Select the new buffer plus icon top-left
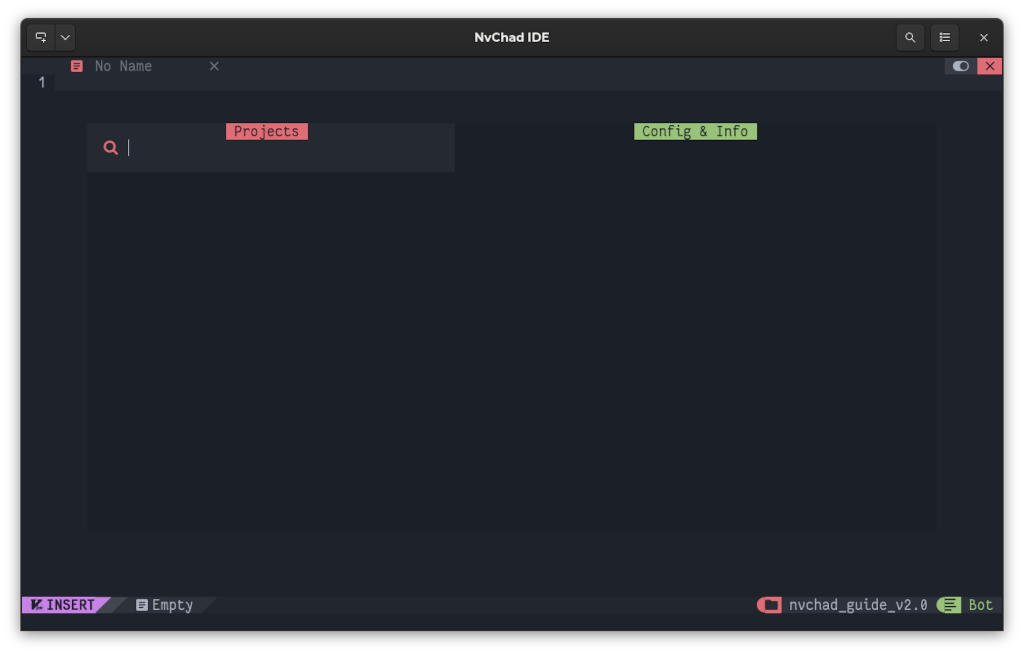1024x654 pixels. 39,37
